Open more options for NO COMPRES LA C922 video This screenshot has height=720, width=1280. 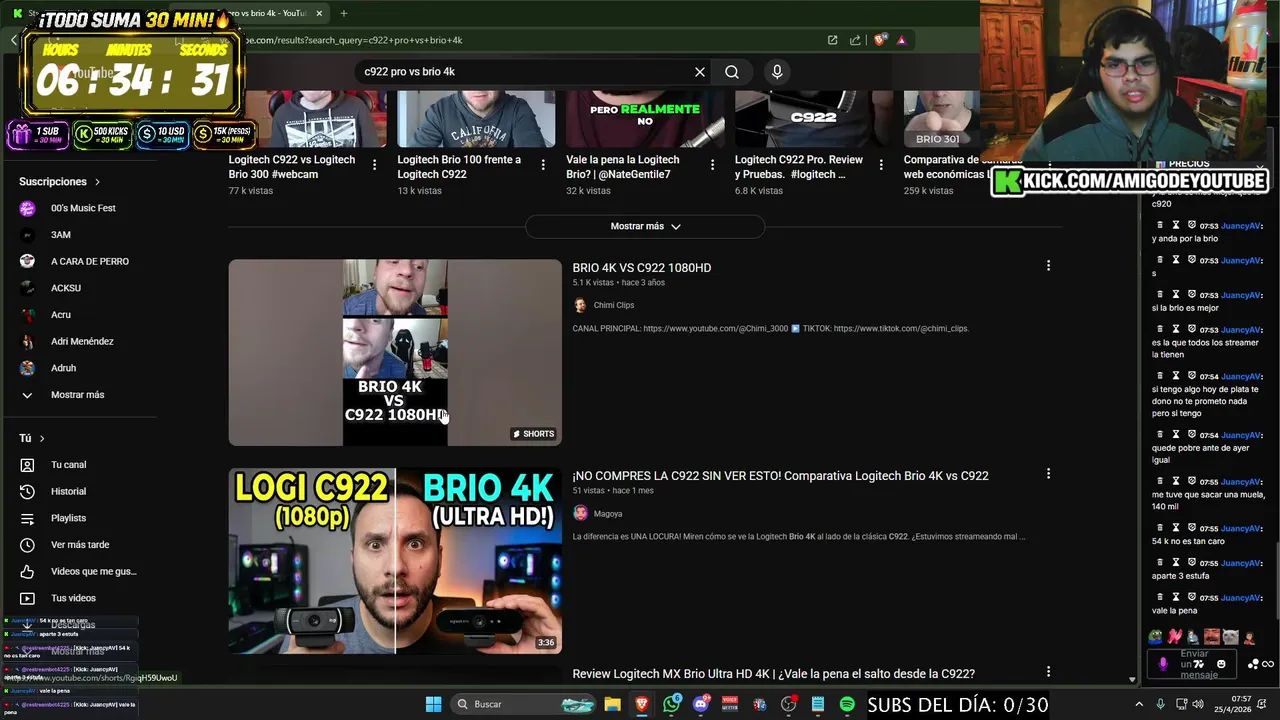click(x=1048, y=474)
